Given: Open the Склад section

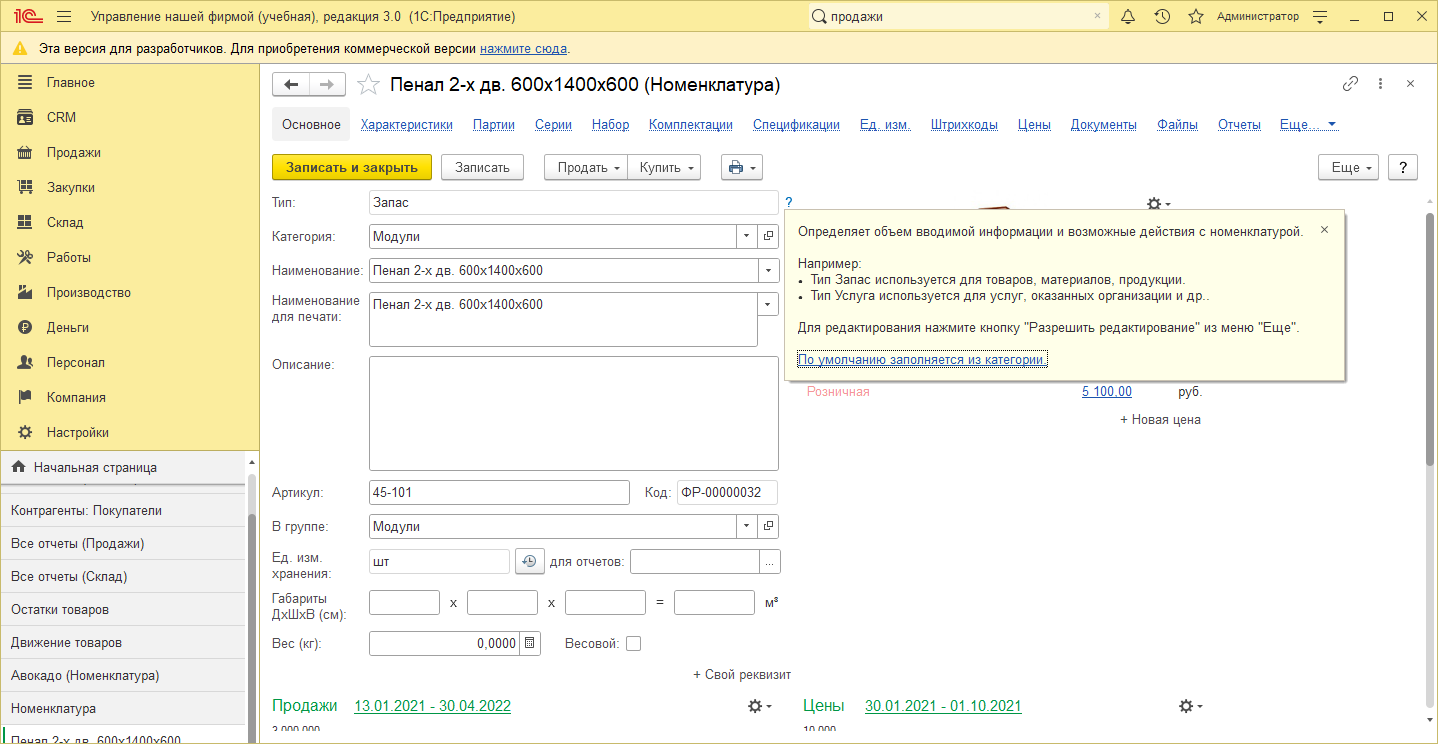Looking at the screenshot, I should (x=129, y=222).
